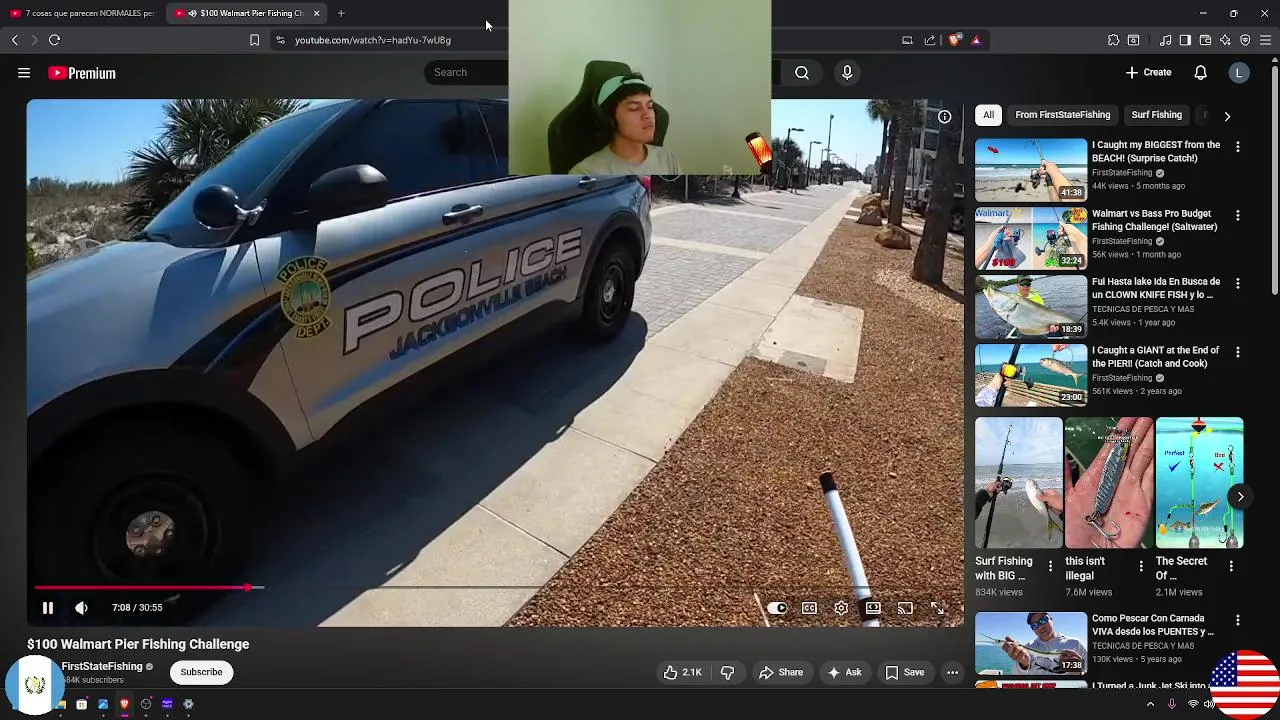The image size is (1280, 720).
Task: Click the YouTube search magnifier button
Action: (x=802, y=72)
